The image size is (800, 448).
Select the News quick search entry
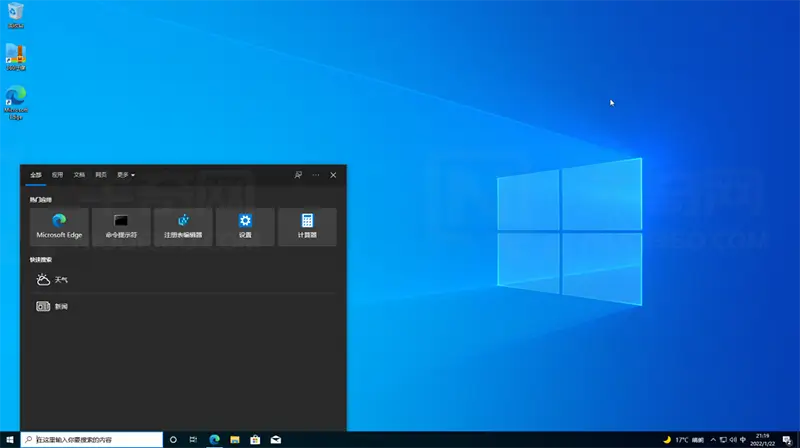[x=183, y=306]
